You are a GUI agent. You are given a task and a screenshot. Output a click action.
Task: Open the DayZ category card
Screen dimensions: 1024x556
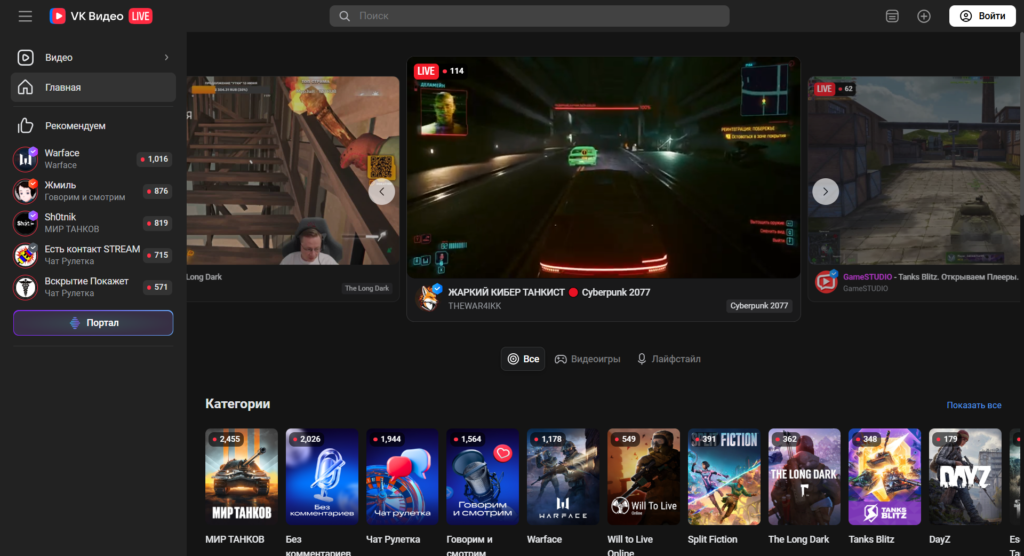[x=965, y=477]
